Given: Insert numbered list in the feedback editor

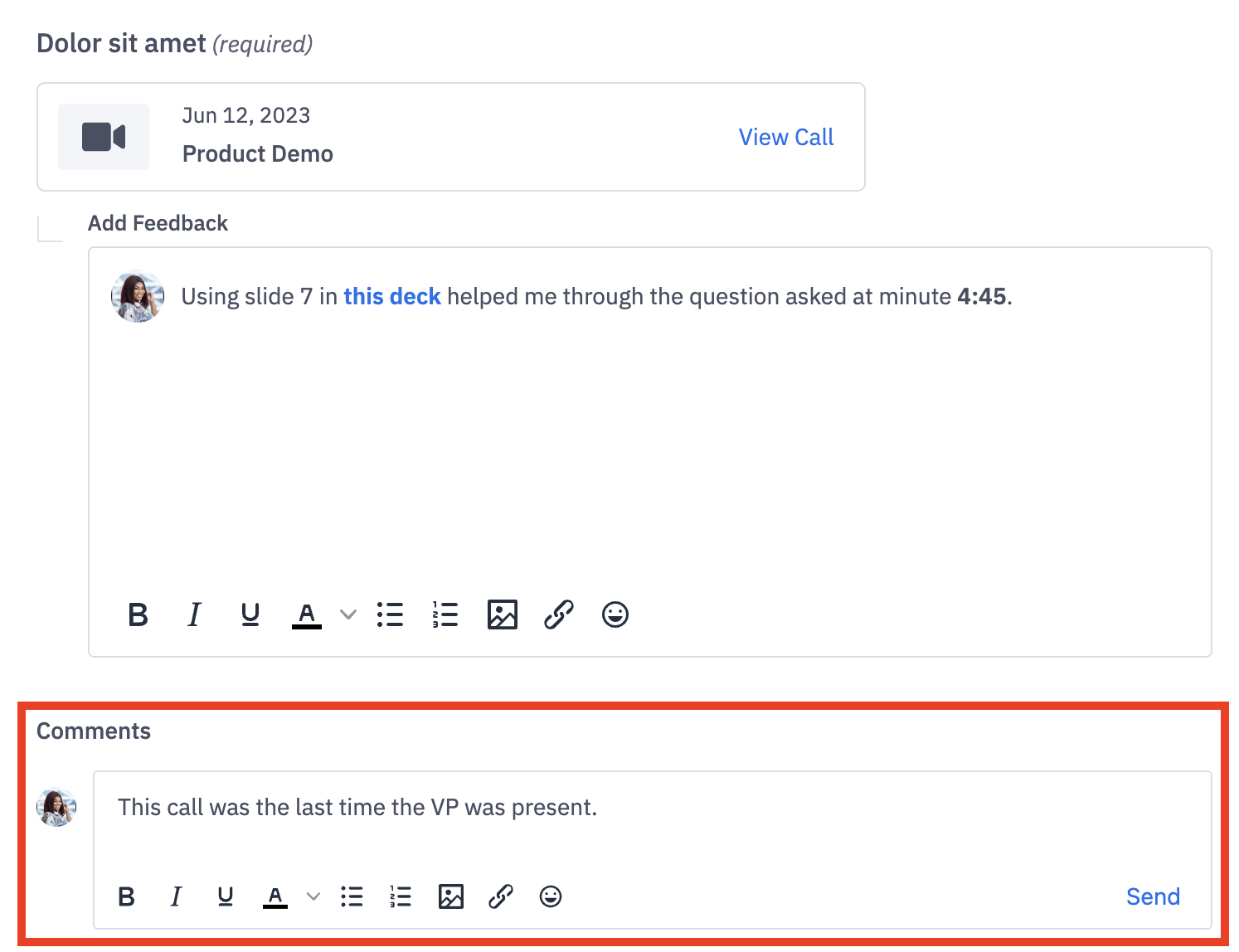Looking at the screenshot, I should [445, 614].
